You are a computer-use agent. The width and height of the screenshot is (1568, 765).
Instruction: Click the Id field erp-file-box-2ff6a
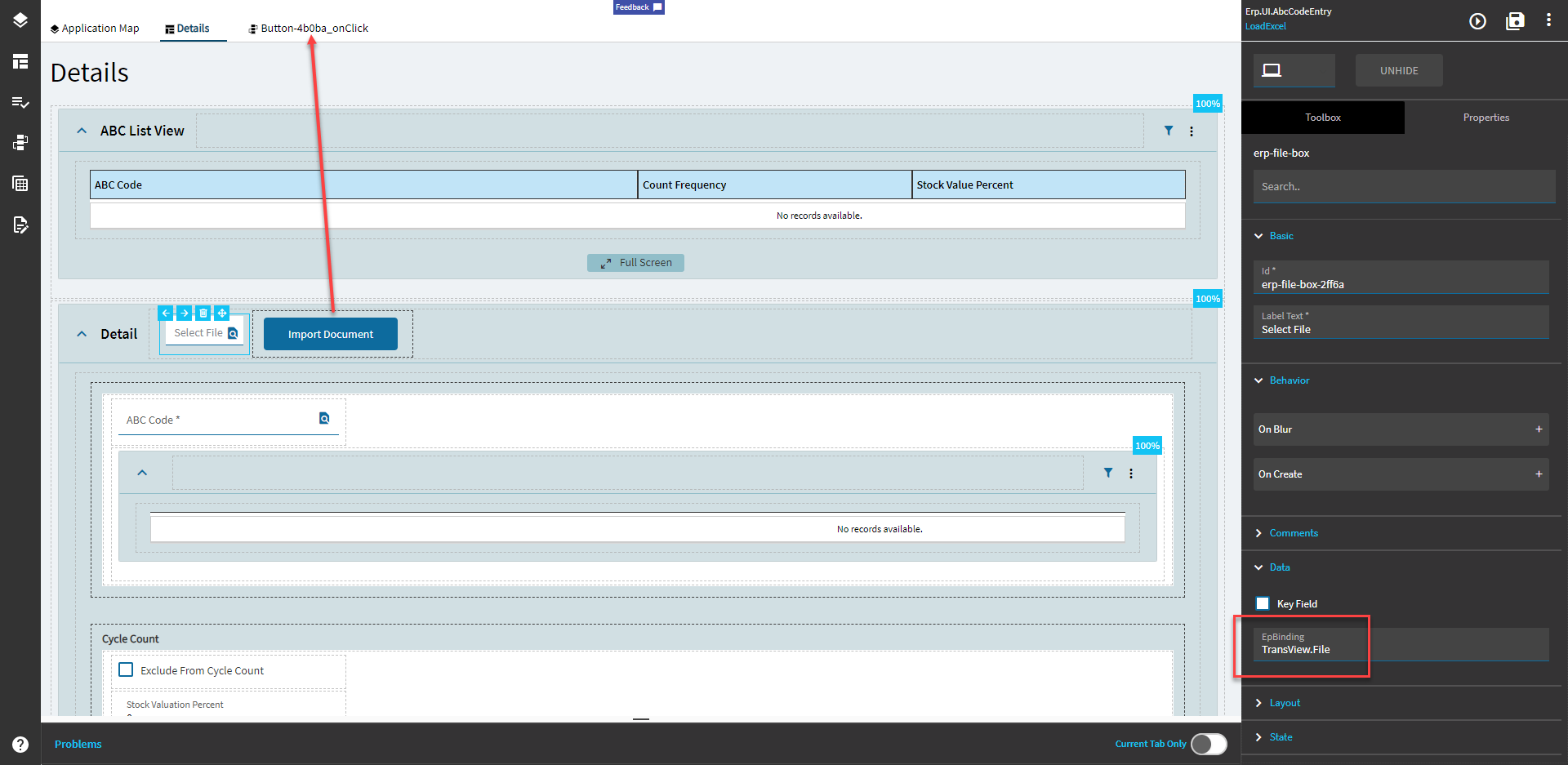(1401, 278)
